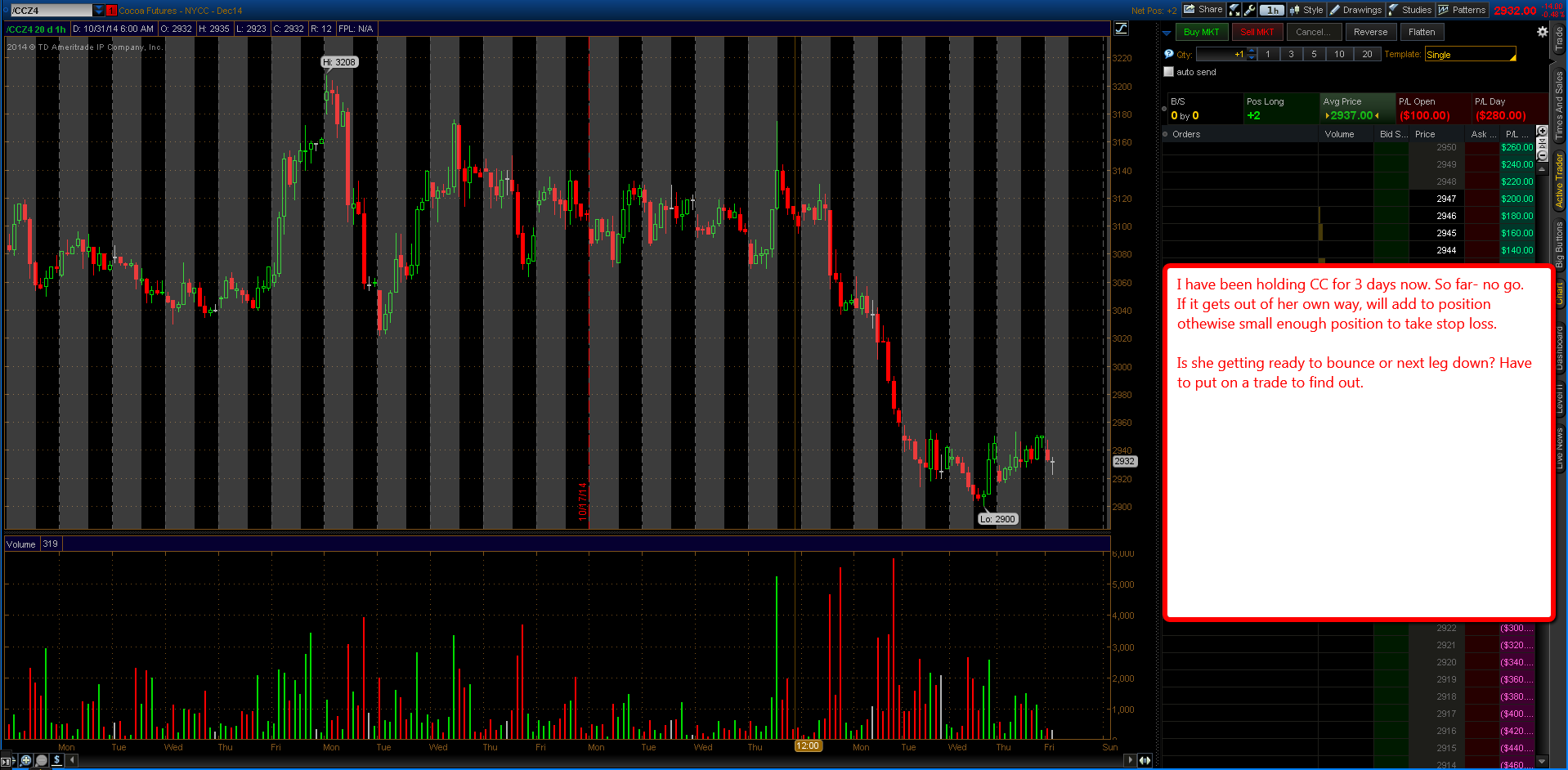The width and height of the screenshot is (1568, 770).
Task: Set quantity preset to 5
Action: pos(1314,54)
